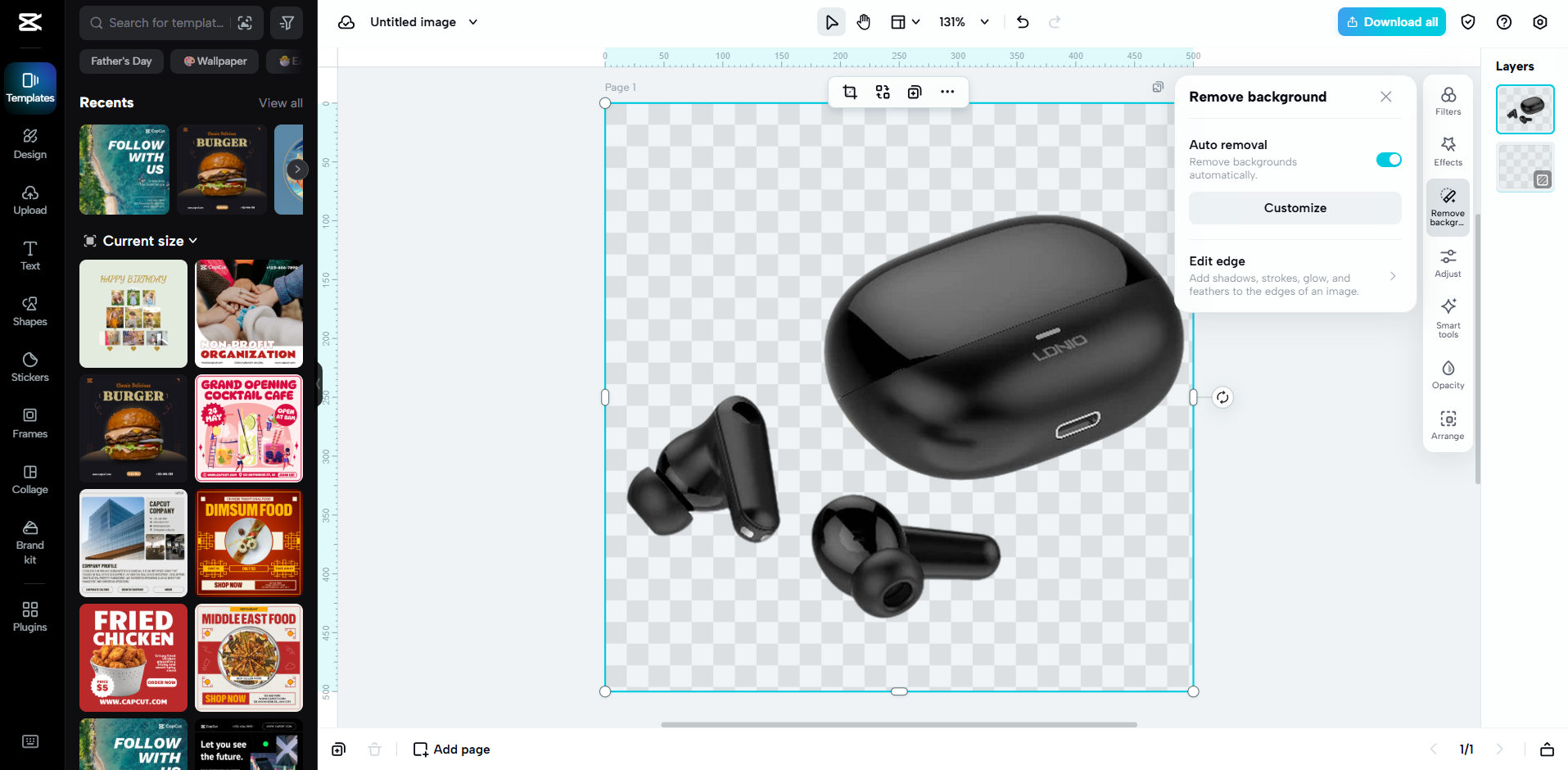Click keyboard shortcuts icon at sidebar bottom
The image size is (1568, 770).
click(30, 741)
